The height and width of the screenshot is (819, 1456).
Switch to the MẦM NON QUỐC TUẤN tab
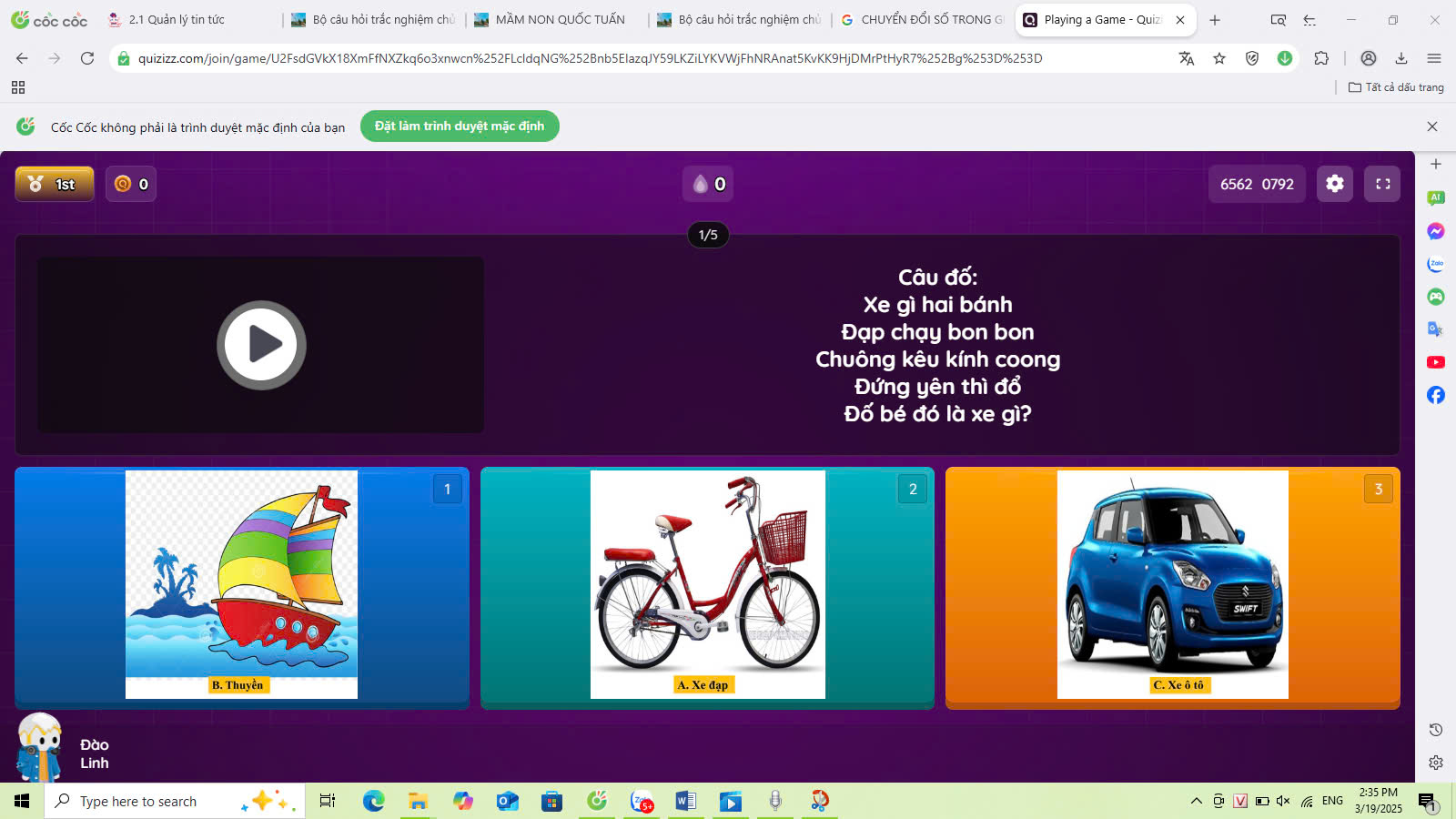pos(559,19)
